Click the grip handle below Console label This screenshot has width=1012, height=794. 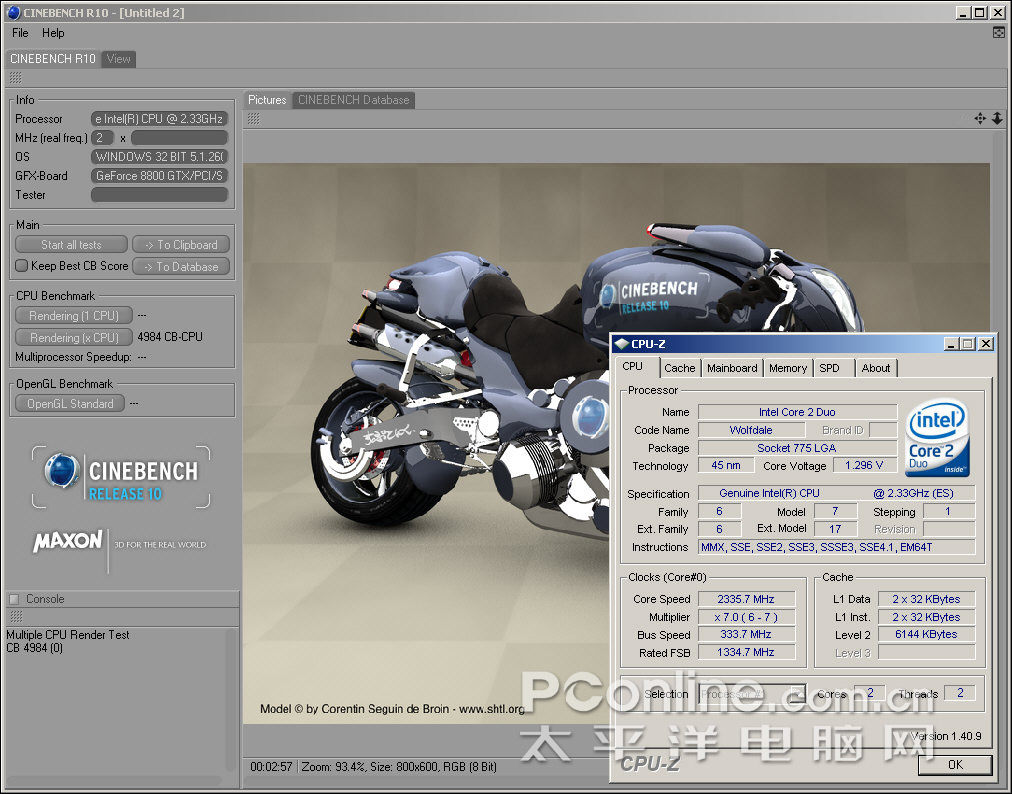click(17, 616)
